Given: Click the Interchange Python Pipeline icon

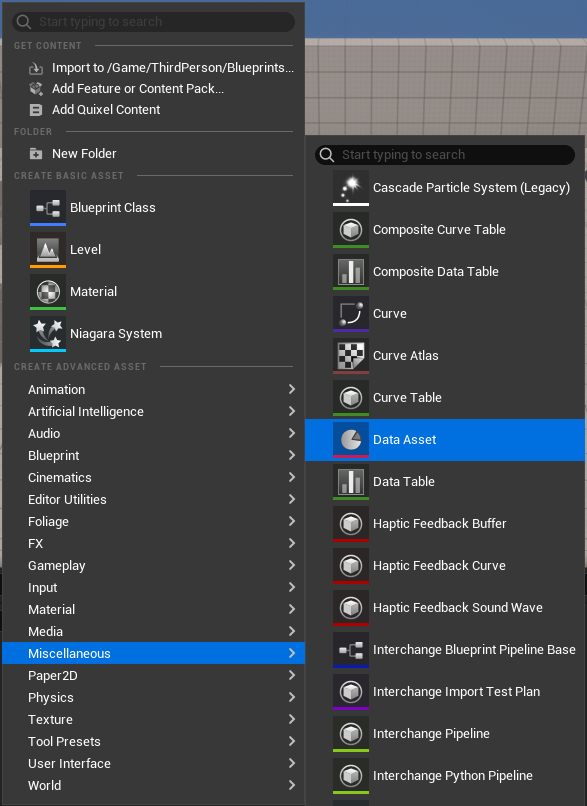Looking at the screenshot, I should (x=351, y=776).
